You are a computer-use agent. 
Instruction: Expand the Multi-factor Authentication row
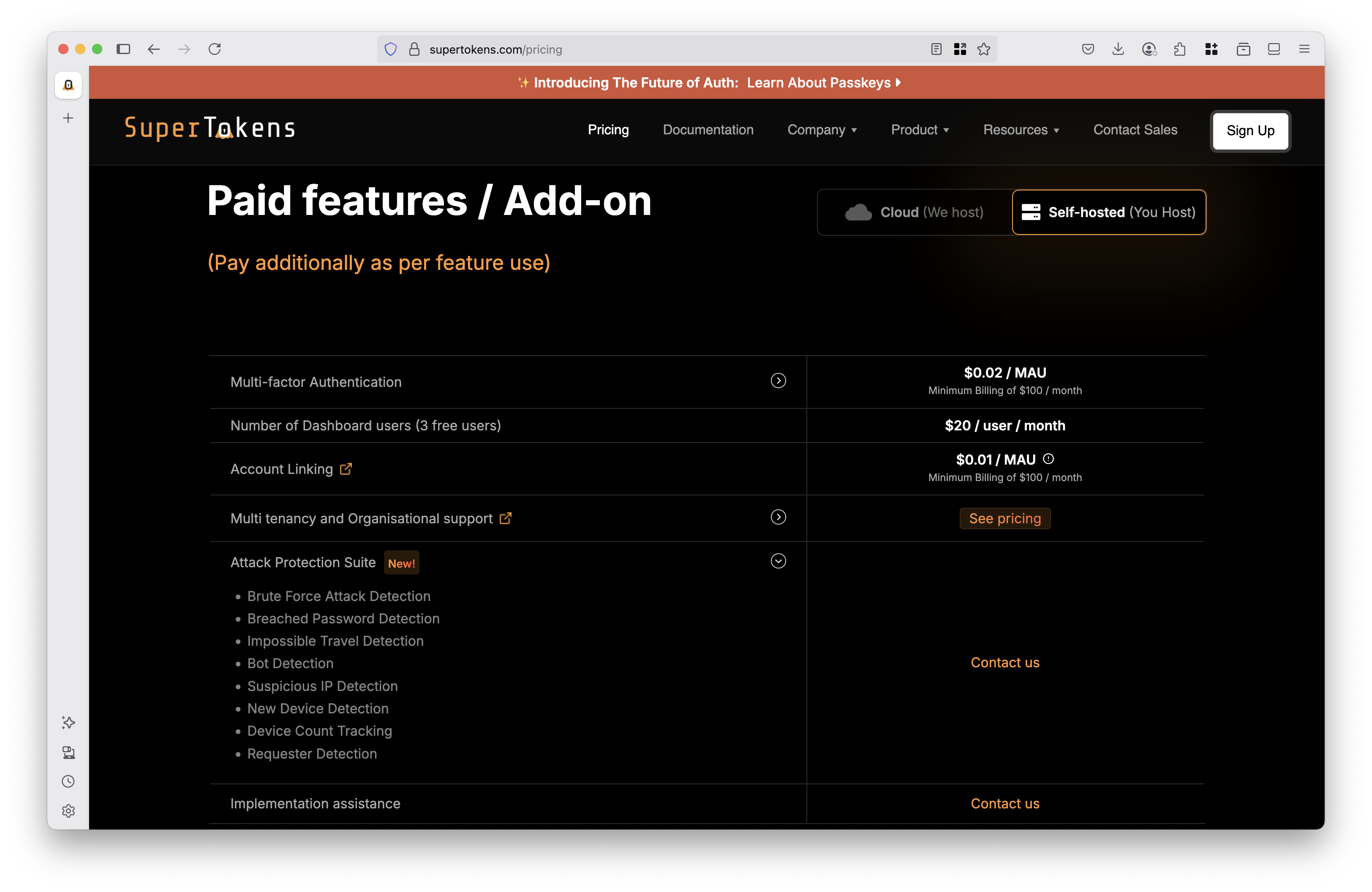pyautogui.click(x=778, y=381)
